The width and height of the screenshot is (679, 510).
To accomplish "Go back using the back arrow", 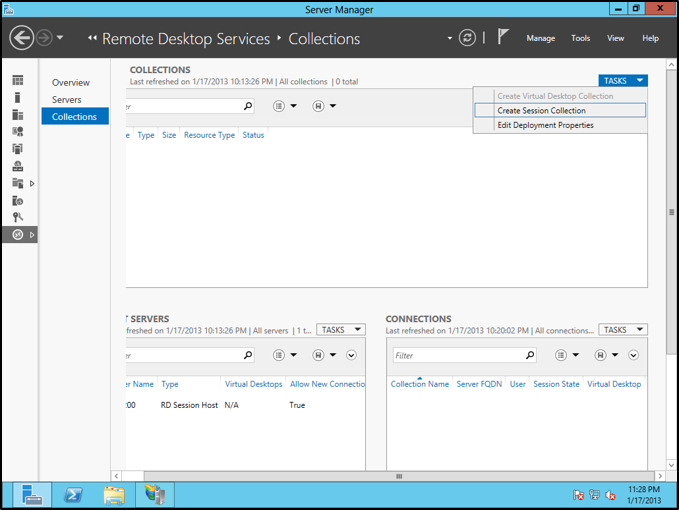I will (x=21, y=38).
